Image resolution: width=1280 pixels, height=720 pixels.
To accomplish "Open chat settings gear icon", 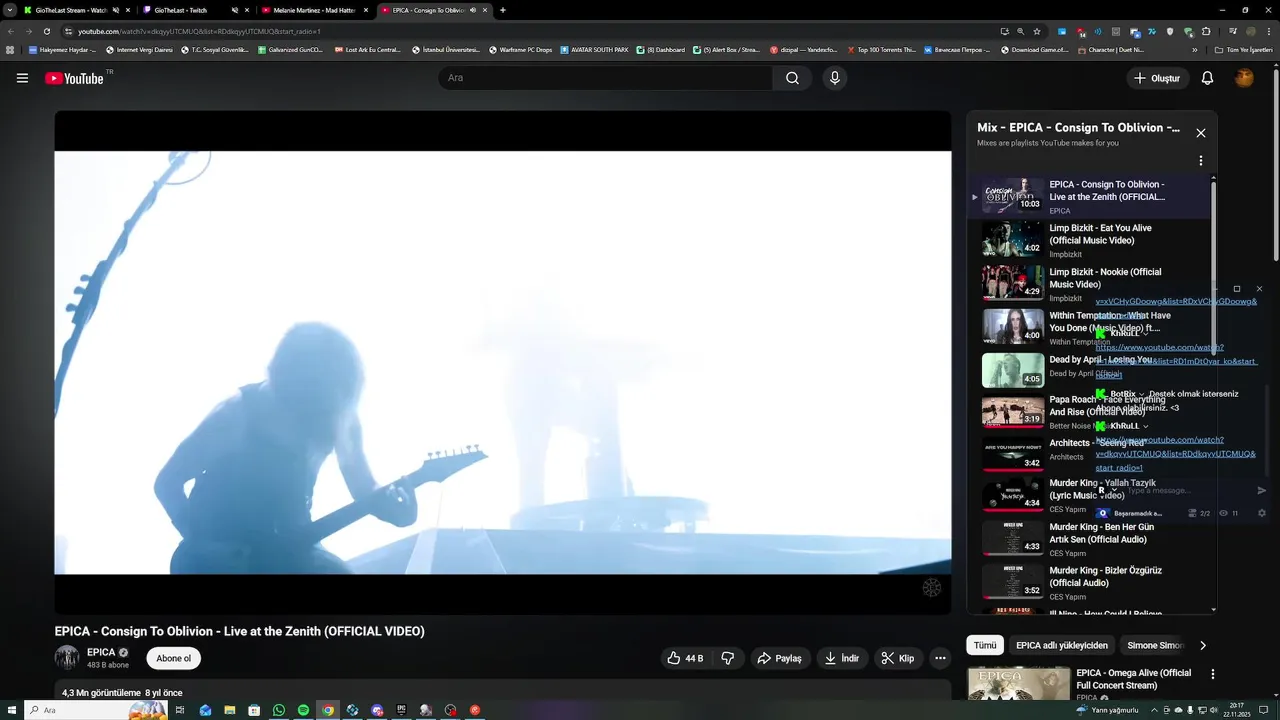I will click(1261, 513).
